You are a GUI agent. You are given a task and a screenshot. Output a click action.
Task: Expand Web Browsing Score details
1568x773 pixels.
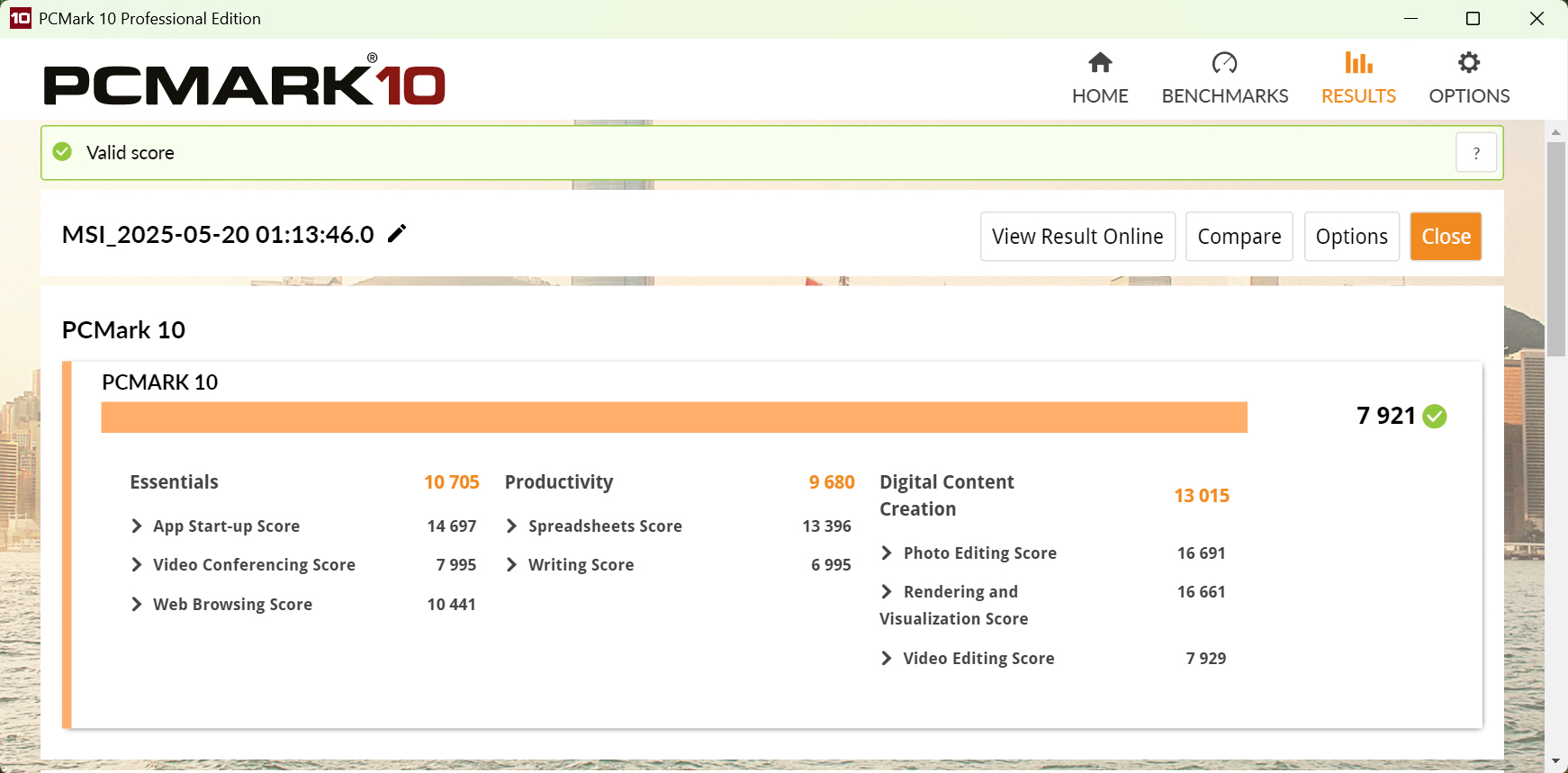[x=137, y=604]
